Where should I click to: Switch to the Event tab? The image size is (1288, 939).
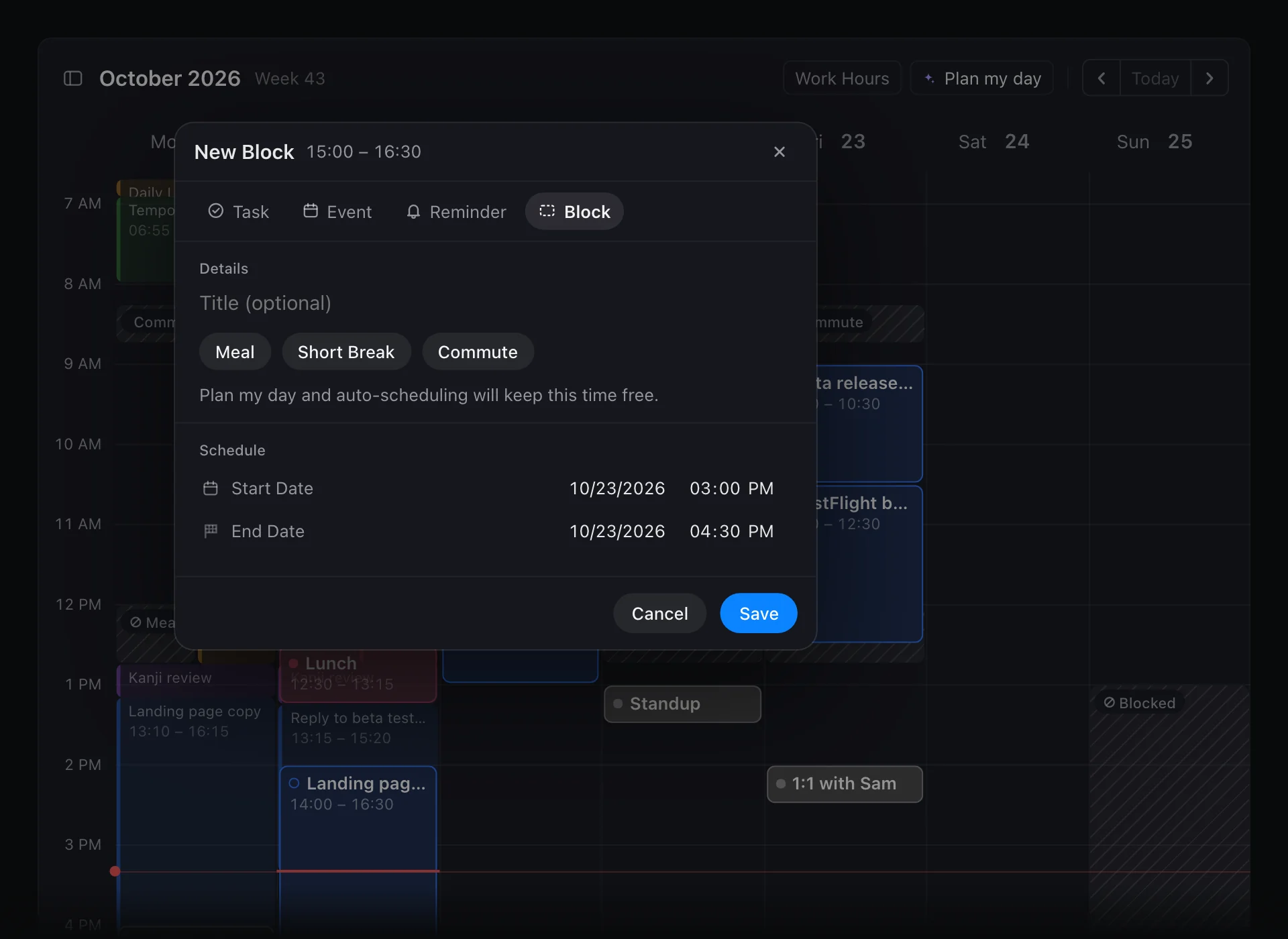pos(337,212)
